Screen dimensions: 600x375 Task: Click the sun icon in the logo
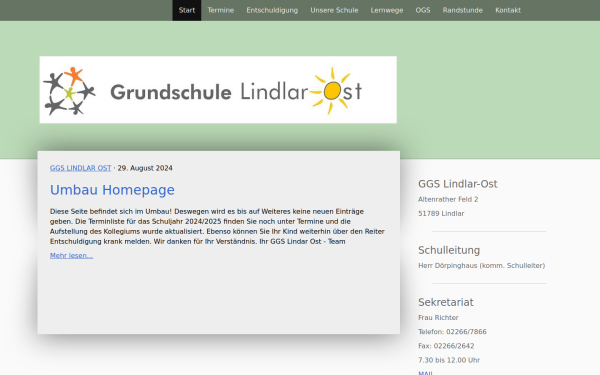pyautogui.click(x=331, y=91)
